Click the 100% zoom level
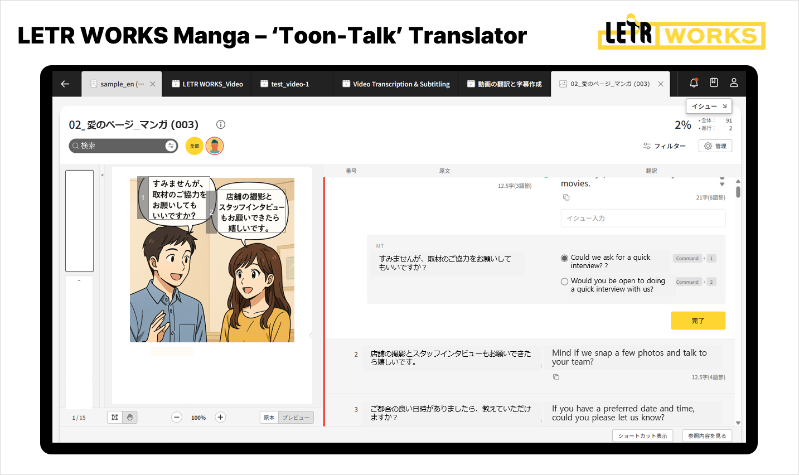Screen dimensions: 799x475 point(198,417)
